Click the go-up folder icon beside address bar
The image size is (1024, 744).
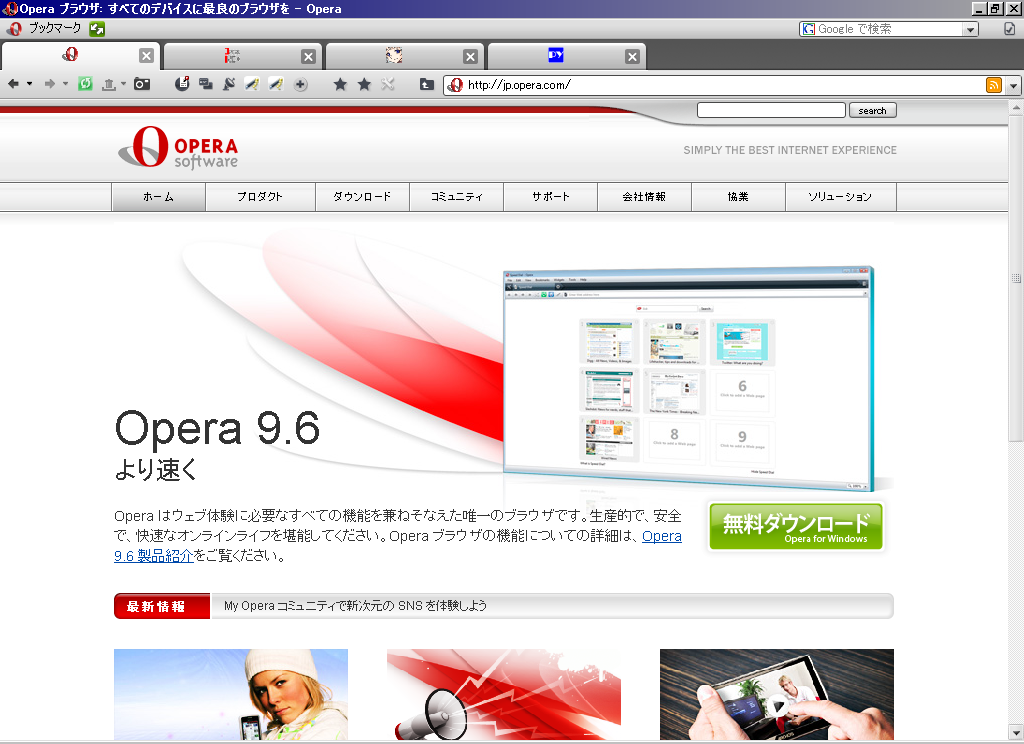(x=427, y=84)
